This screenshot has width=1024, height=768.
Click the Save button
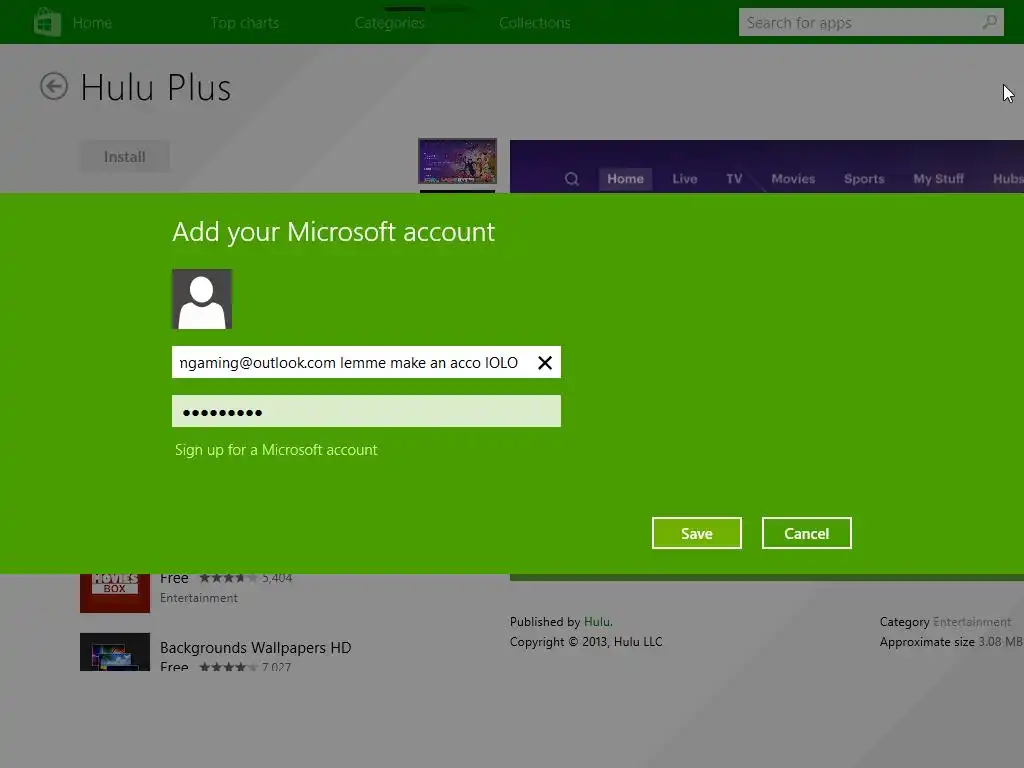coord(697,533)
